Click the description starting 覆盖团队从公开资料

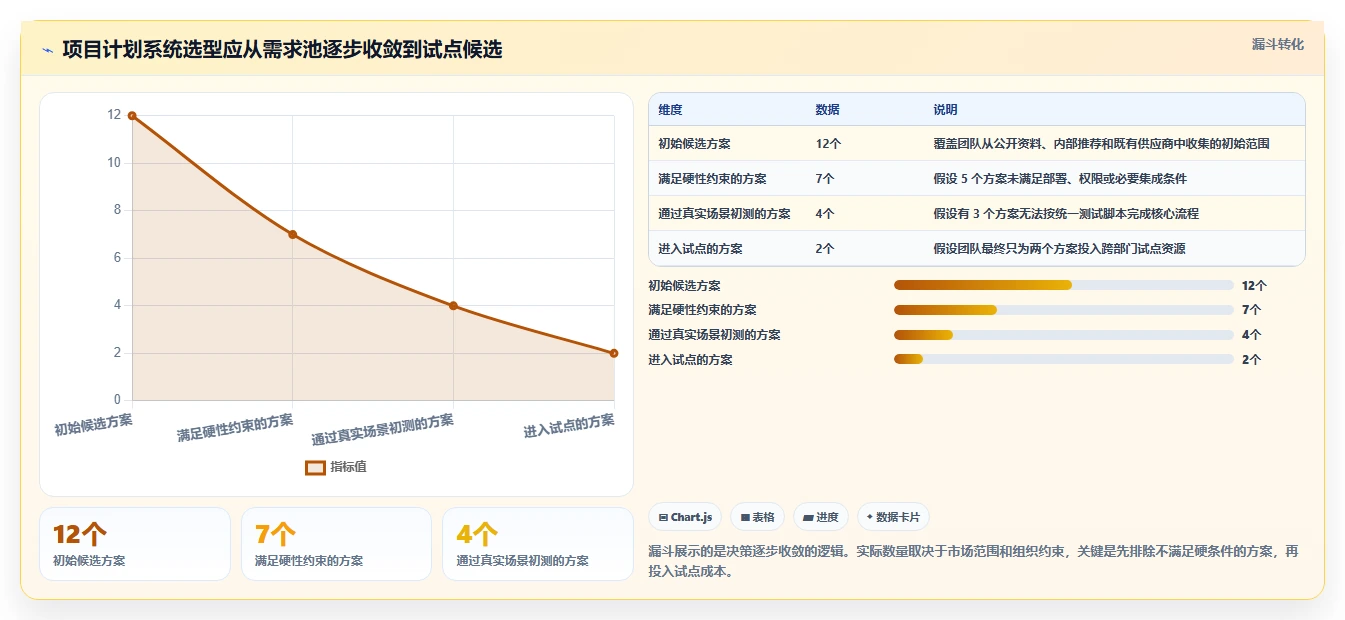coord(1101,144)
